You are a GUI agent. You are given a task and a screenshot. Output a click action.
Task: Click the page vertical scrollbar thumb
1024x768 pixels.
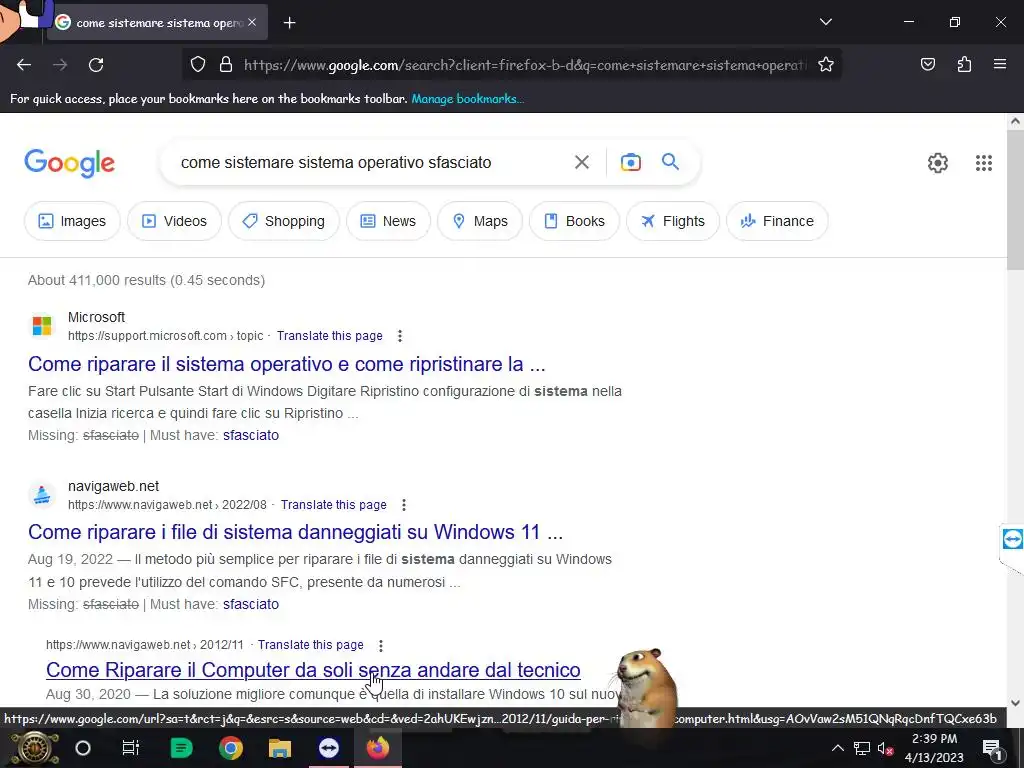coord(1015,199)
